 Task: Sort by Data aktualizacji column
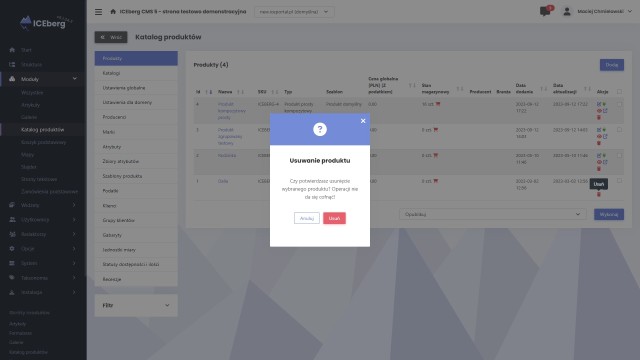pos(587,89)
